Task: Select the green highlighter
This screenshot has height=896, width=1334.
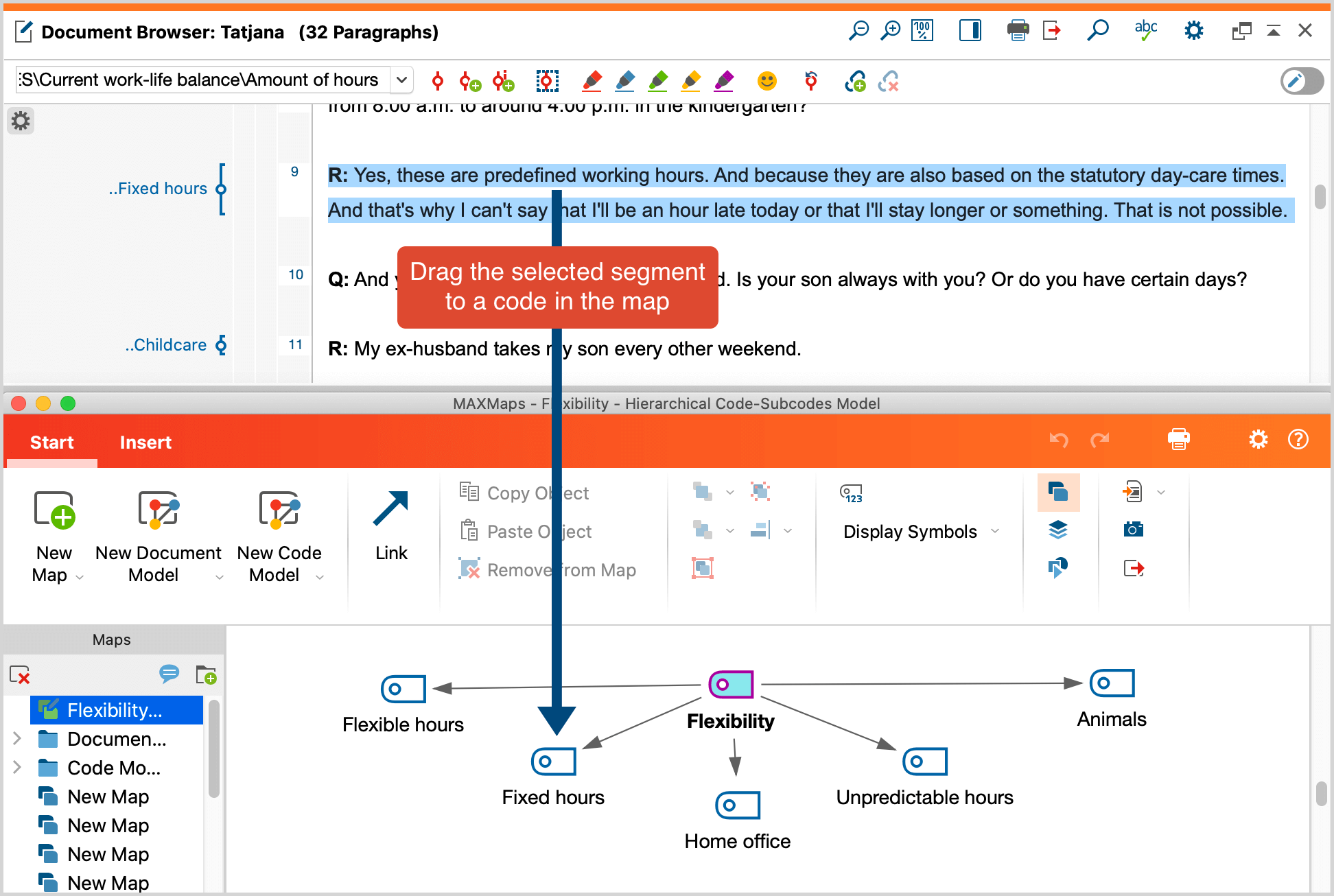Action: [658, 82]
